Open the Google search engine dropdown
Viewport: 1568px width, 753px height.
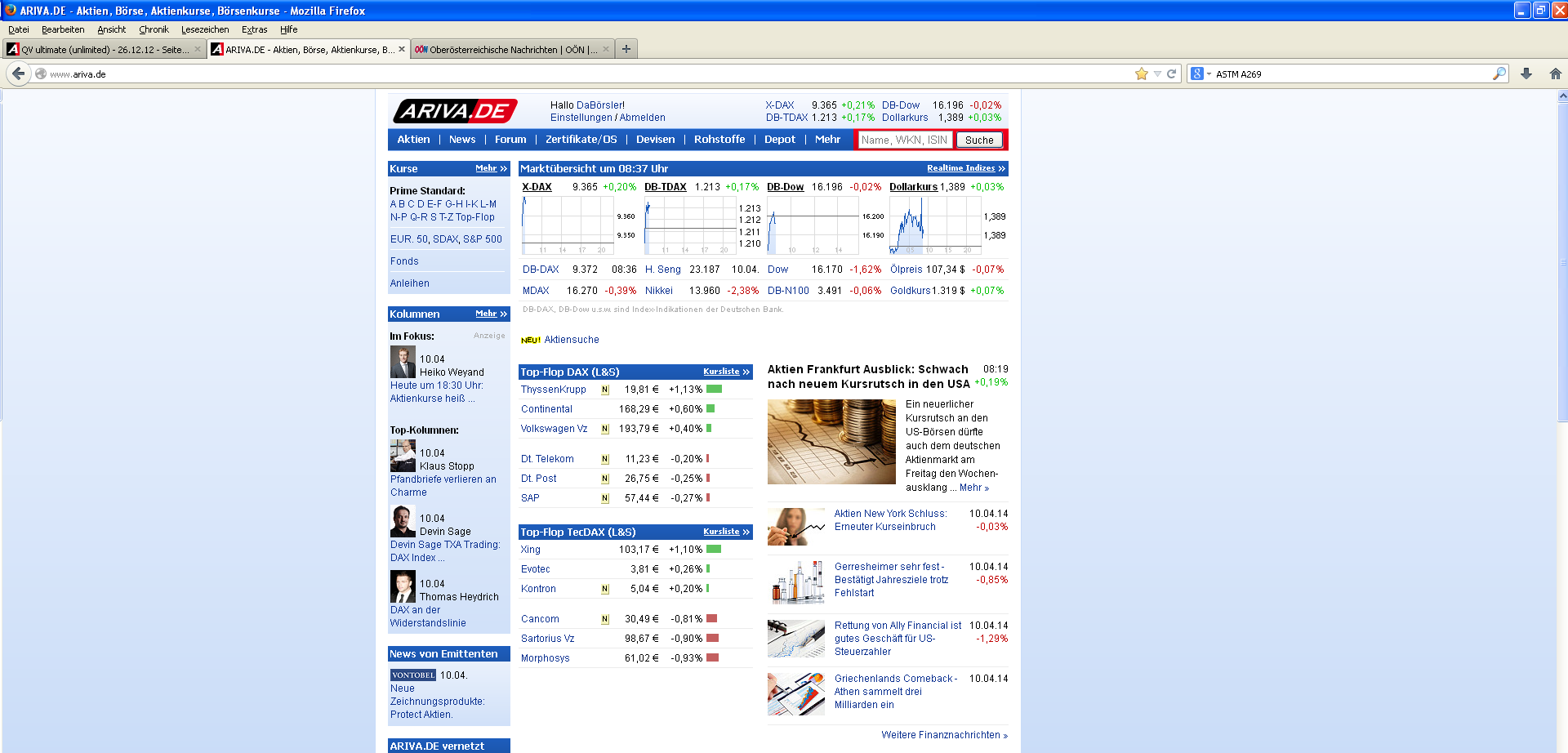pyautogui.click(x=1200, y=74)
